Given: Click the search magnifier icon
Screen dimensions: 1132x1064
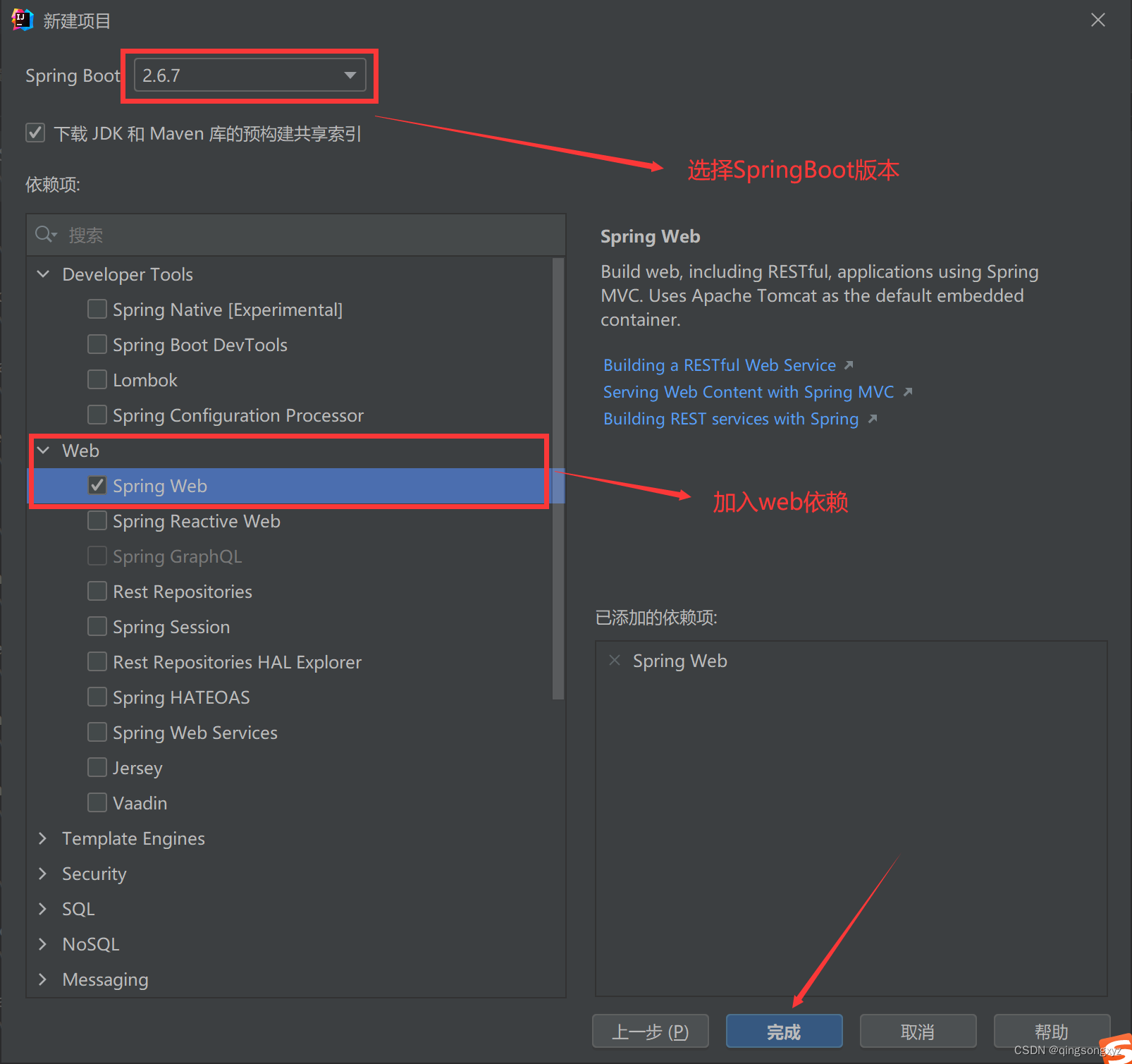Looking at the screenshot, I should coord(46,234).
